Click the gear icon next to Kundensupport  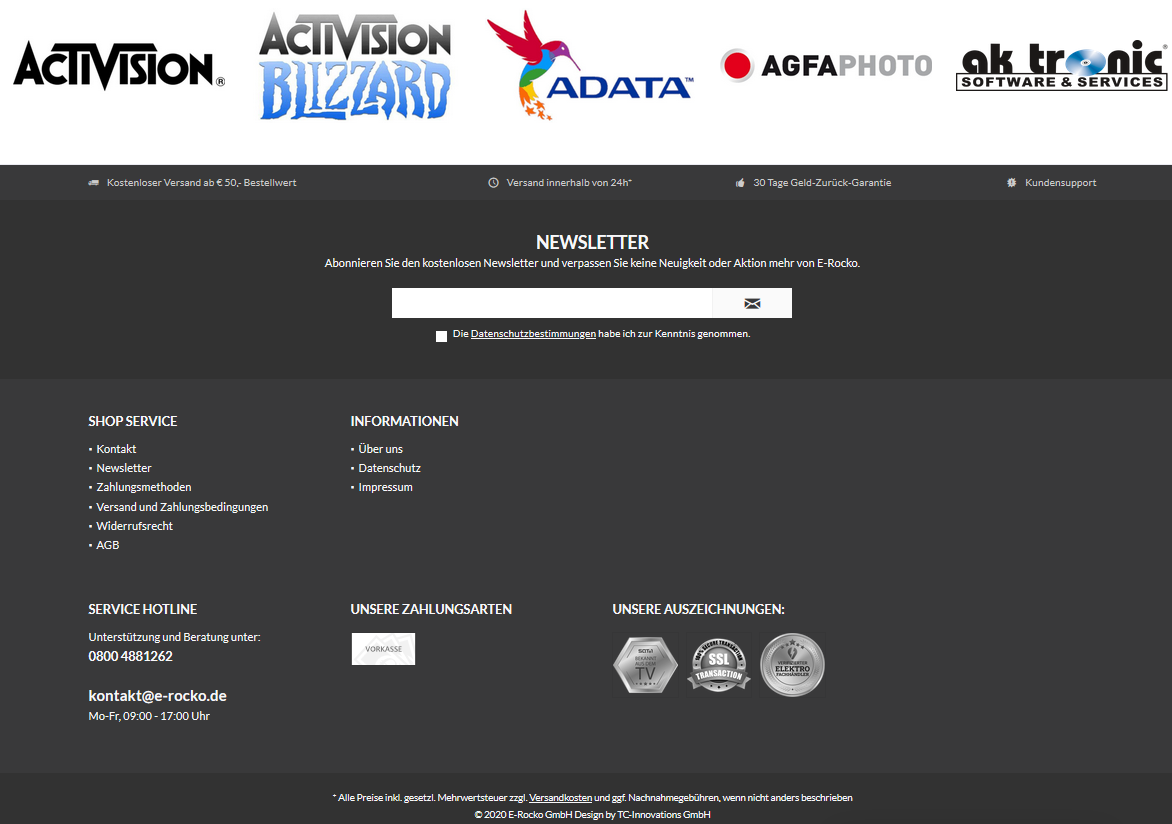(x=1011, y=182)
